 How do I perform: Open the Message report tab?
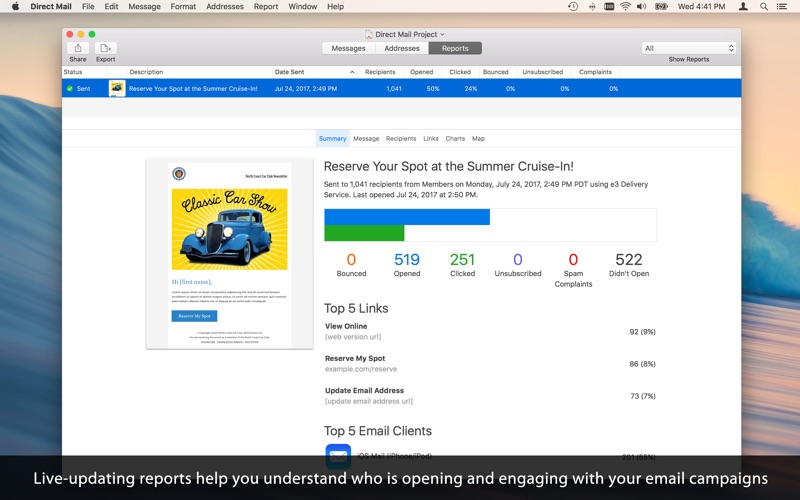[366, 138]
